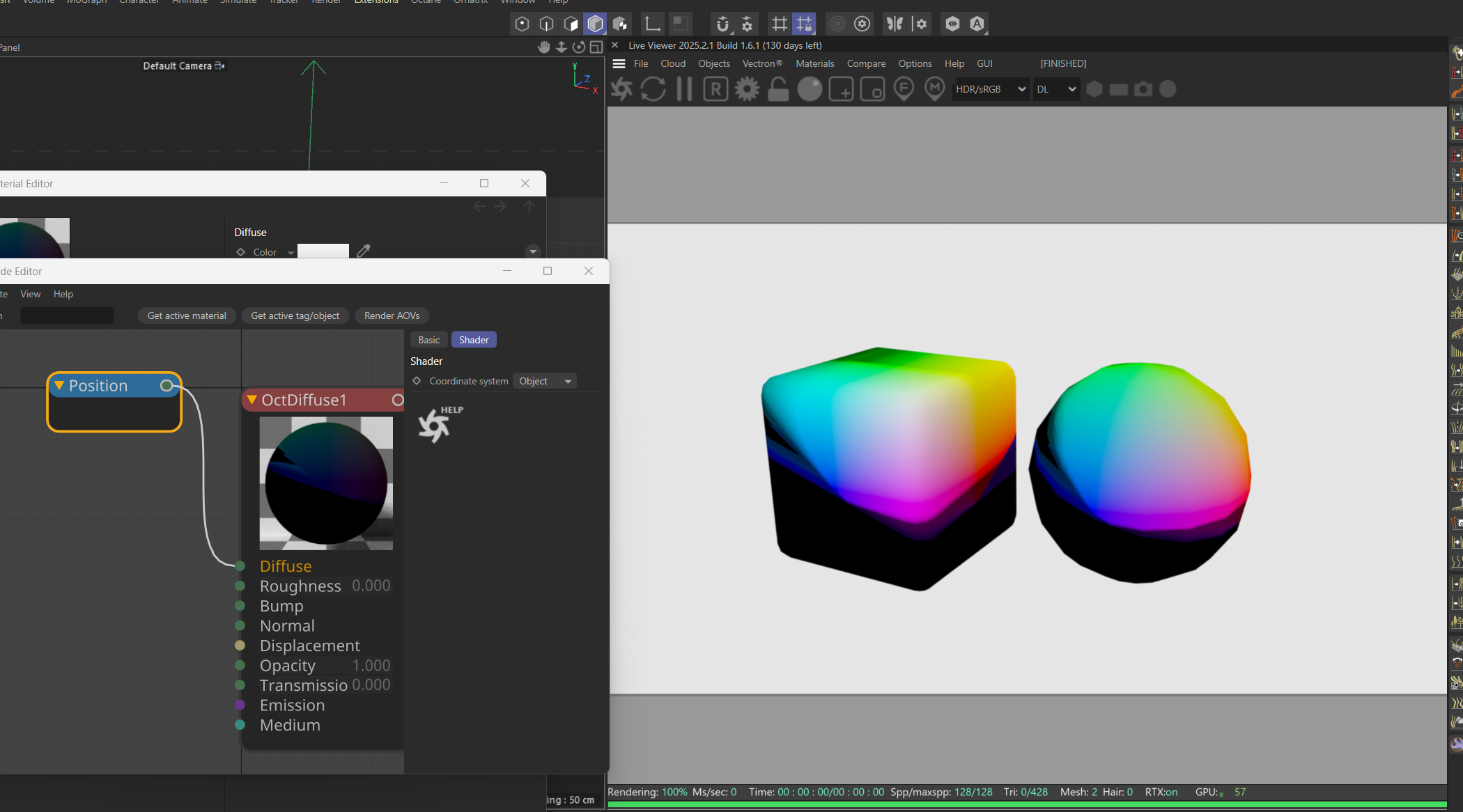Open Live Viewer render settings gear
This screenshot has height=812, width=1463.
pos(747,89)
